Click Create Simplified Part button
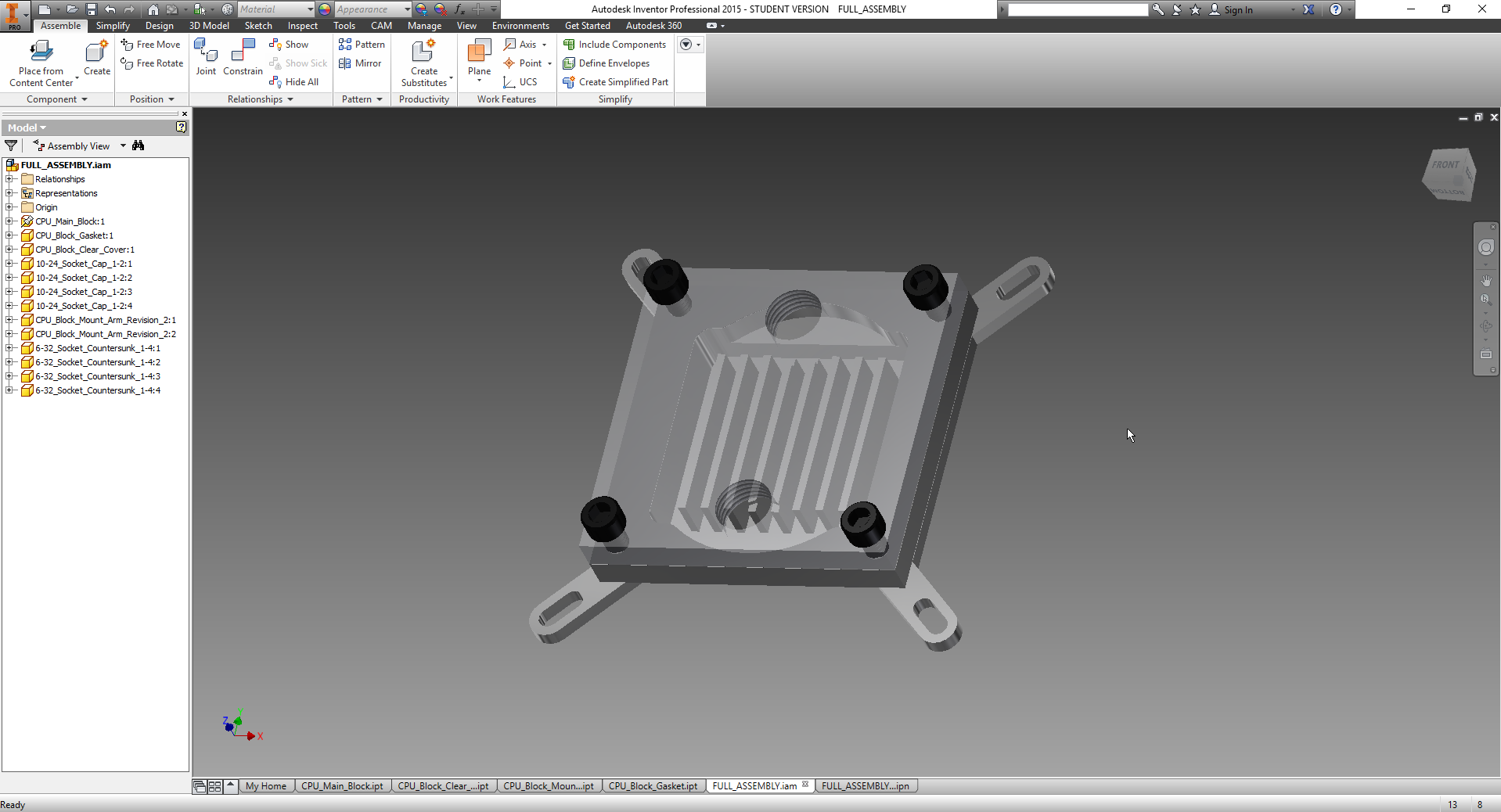Viewport: 1501px width, 812px height. [616, 82]
